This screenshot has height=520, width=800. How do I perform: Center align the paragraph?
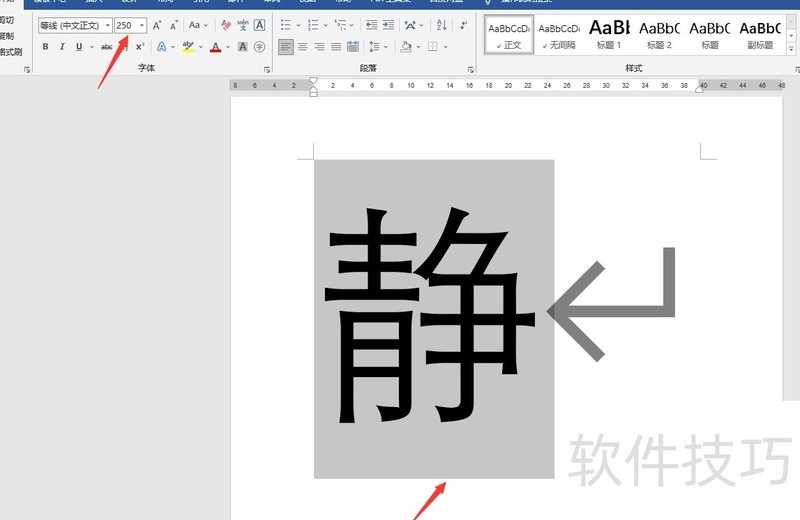303,47
